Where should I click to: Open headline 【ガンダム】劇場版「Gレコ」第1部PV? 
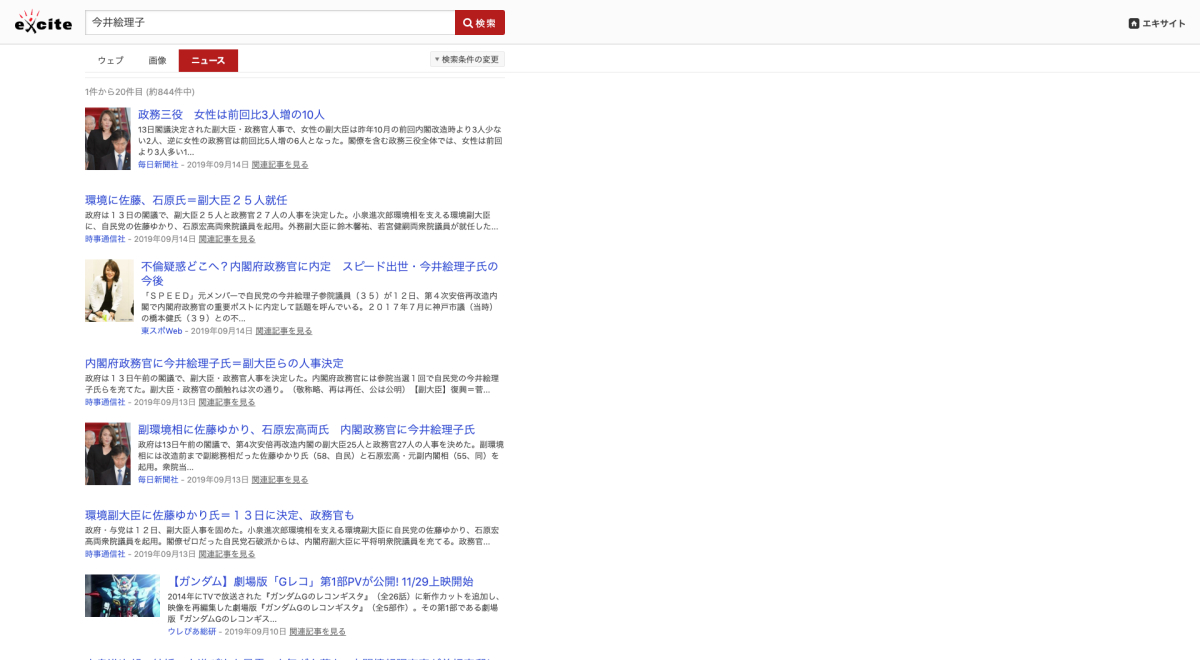(320, 582)
